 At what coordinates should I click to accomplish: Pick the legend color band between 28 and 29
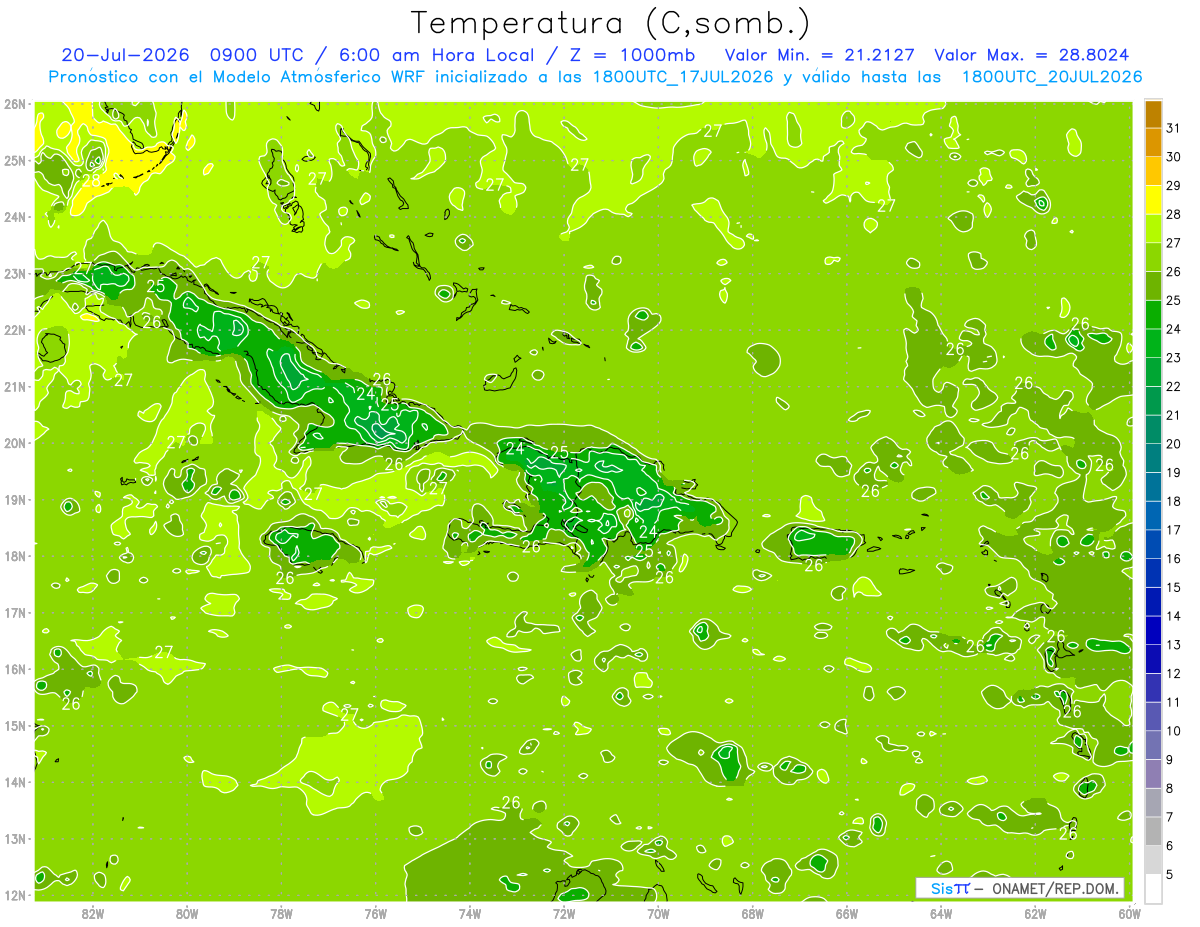(1153, 200)
